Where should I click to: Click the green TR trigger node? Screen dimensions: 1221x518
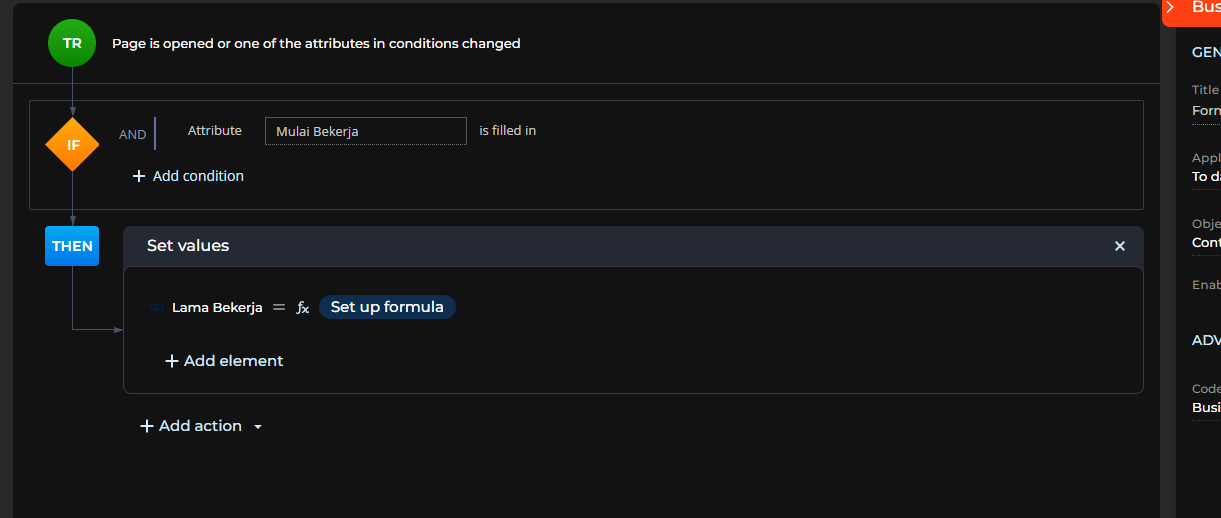tap(72, 43)
